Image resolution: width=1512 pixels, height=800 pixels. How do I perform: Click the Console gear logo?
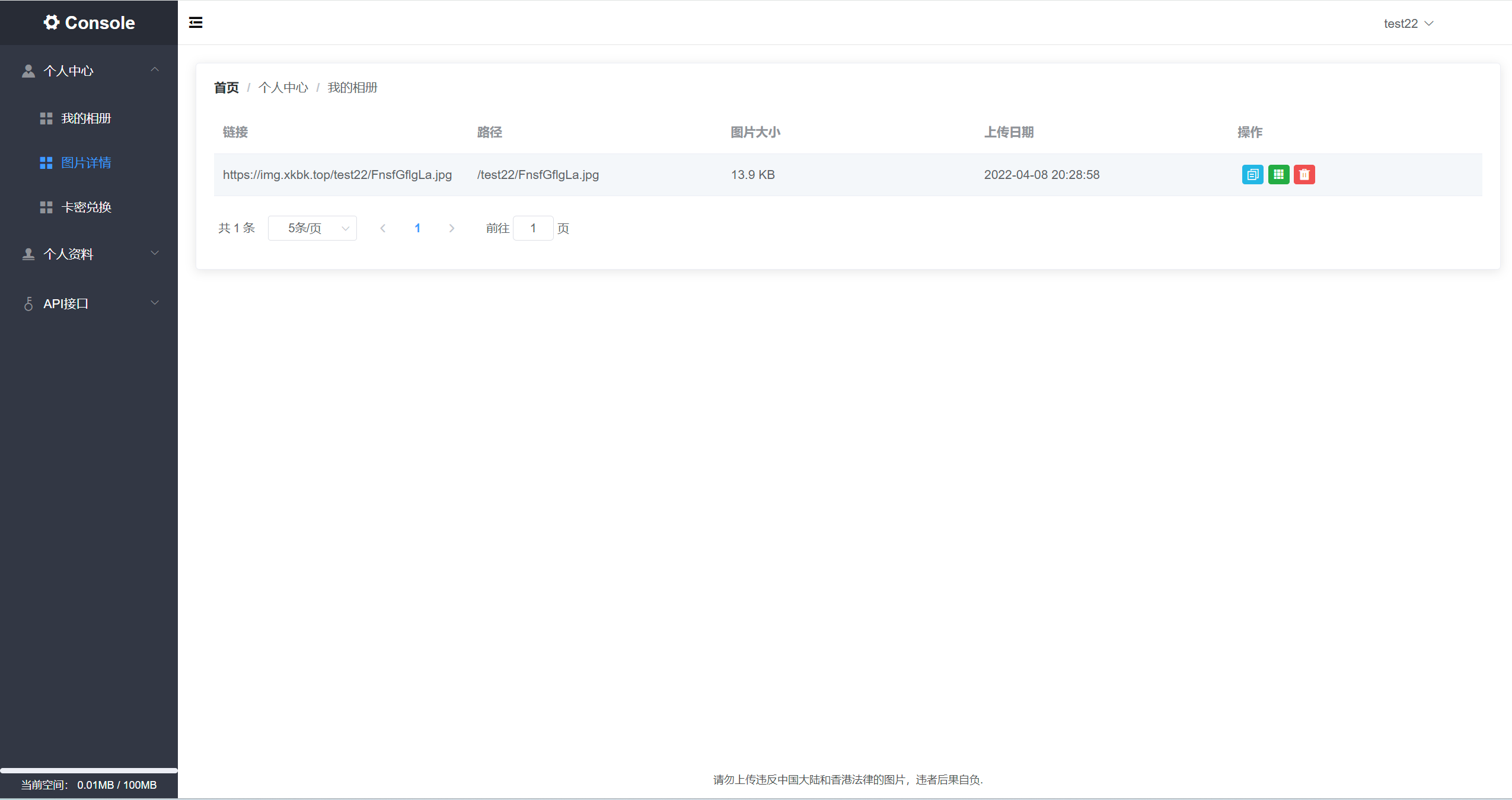[x=52, y=23]
